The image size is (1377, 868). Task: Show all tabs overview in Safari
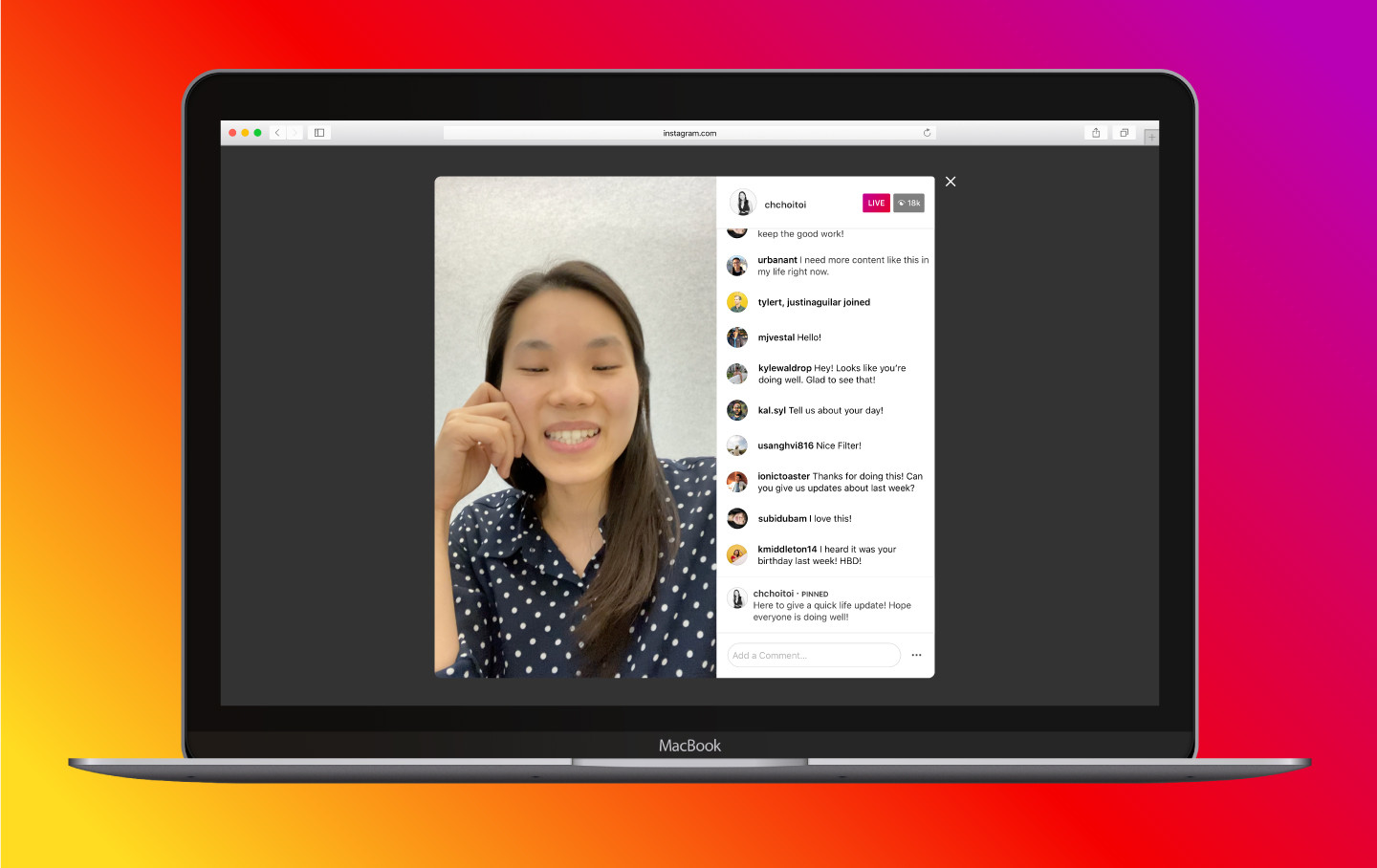(1124, 133)
